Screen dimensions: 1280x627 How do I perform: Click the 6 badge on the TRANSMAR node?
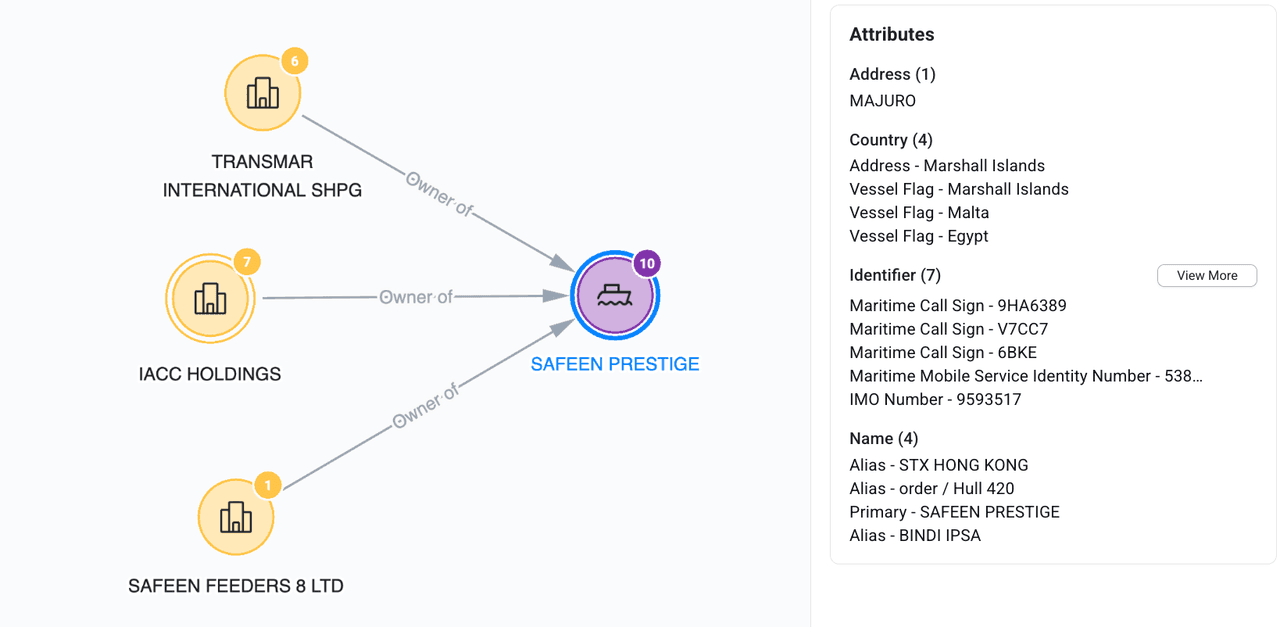[x=294, y=61]
